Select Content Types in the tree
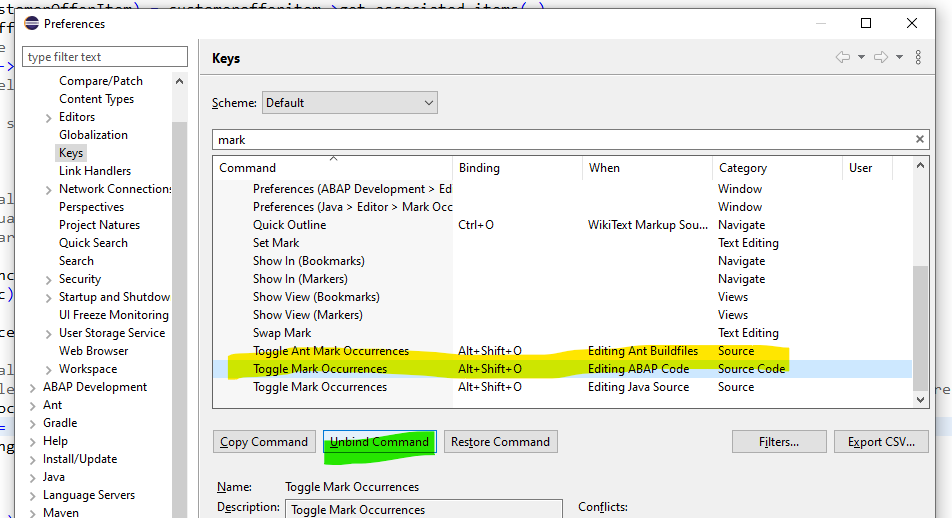 click(97, 99)
